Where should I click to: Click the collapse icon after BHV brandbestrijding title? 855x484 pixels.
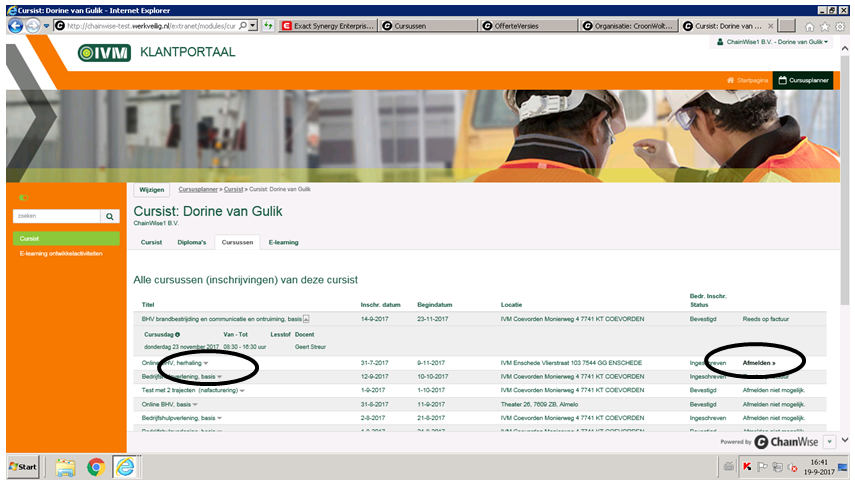tap(306, 319)
